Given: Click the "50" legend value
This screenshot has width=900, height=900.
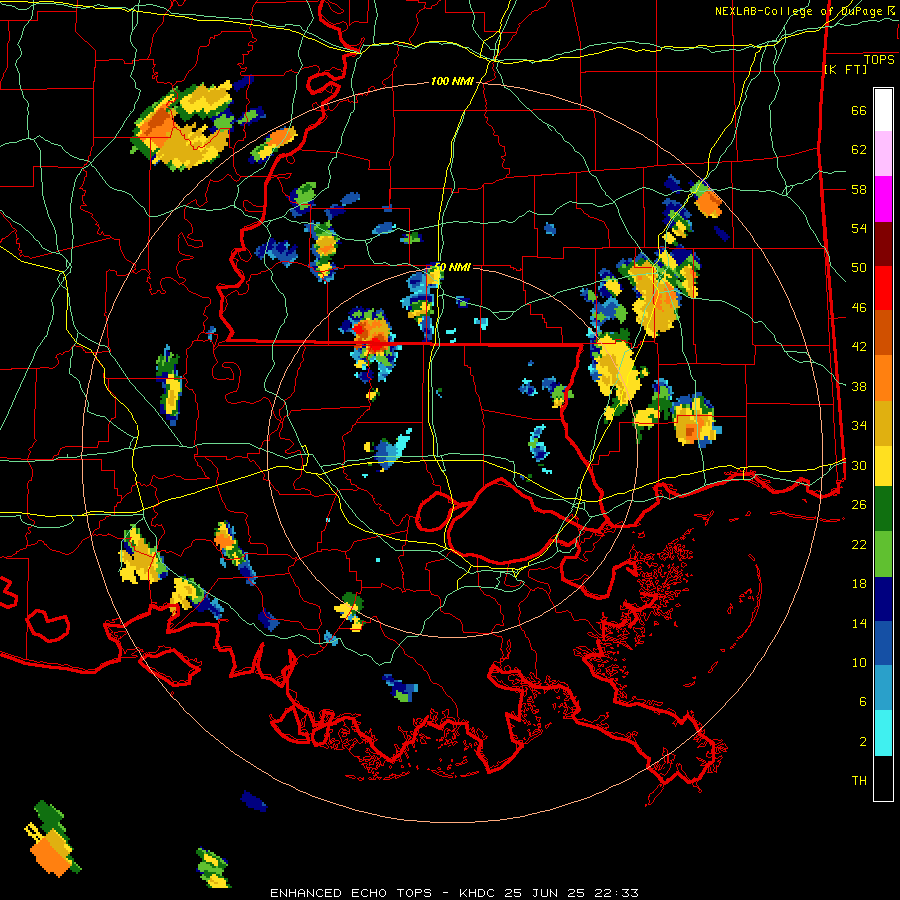Looking at the screenshot, I should (x=859, y=268).
